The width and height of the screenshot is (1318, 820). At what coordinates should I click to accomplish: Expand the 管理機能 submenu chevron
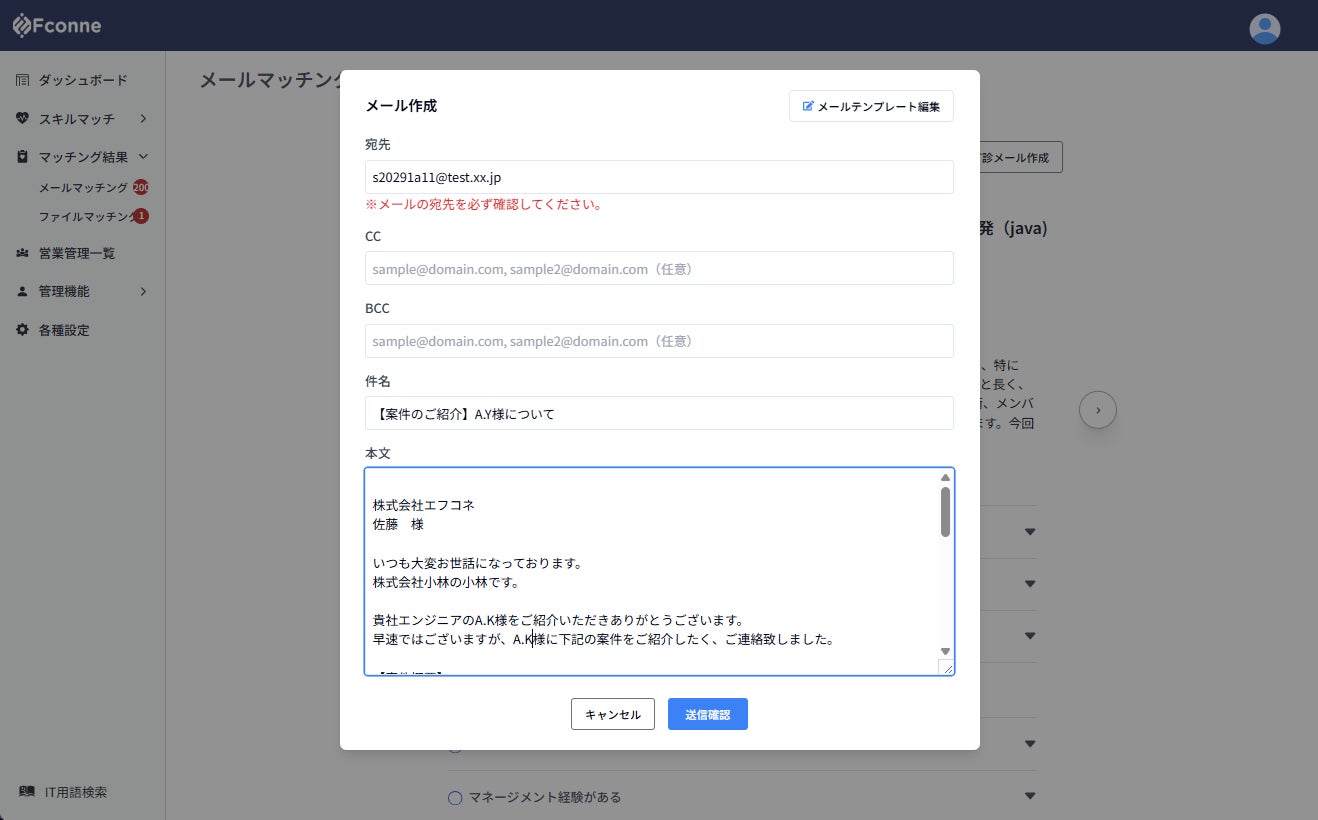143,291
